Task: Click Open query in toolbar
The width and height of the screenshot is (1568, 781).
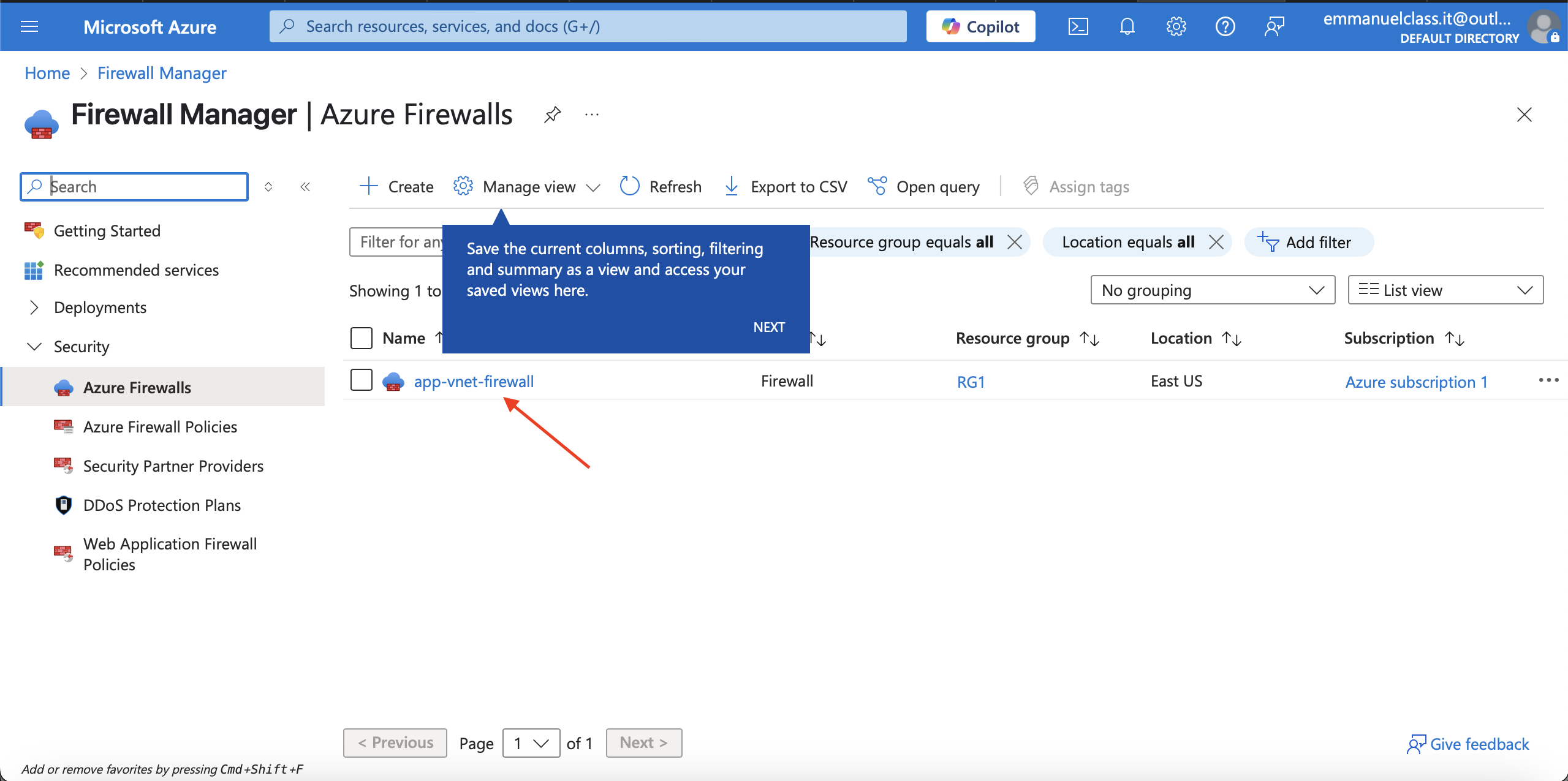Action: point(924,187)
